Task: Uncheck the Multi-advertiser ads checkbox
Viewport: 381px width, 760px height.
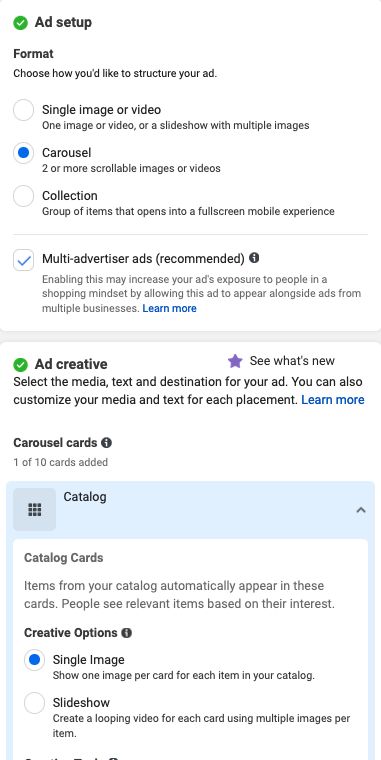Action: (x=24, y=260)
